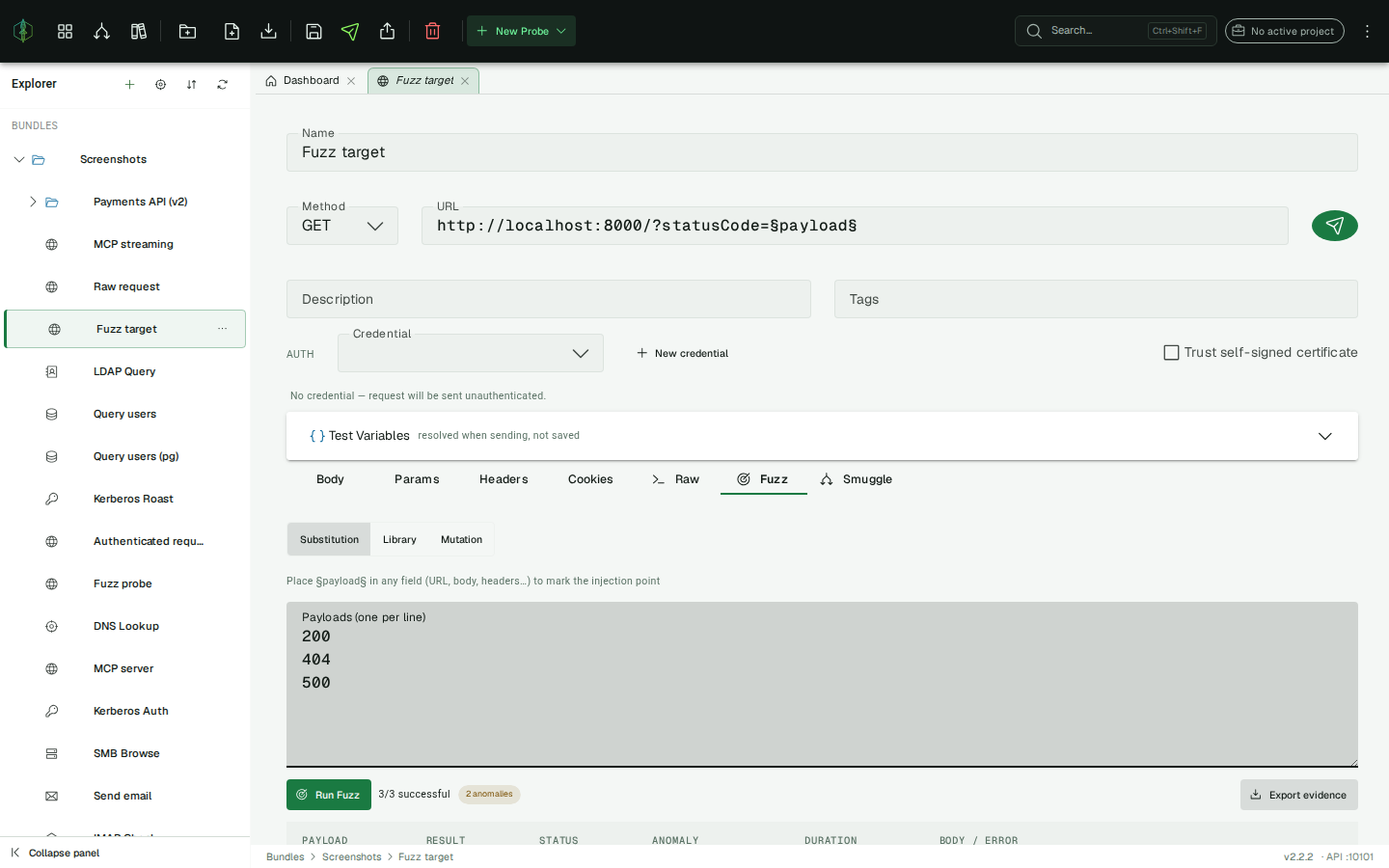Click the SMB Browse server icon
Screen dimensions: 1389x868
pyautogui.click(x=52, y=753)
